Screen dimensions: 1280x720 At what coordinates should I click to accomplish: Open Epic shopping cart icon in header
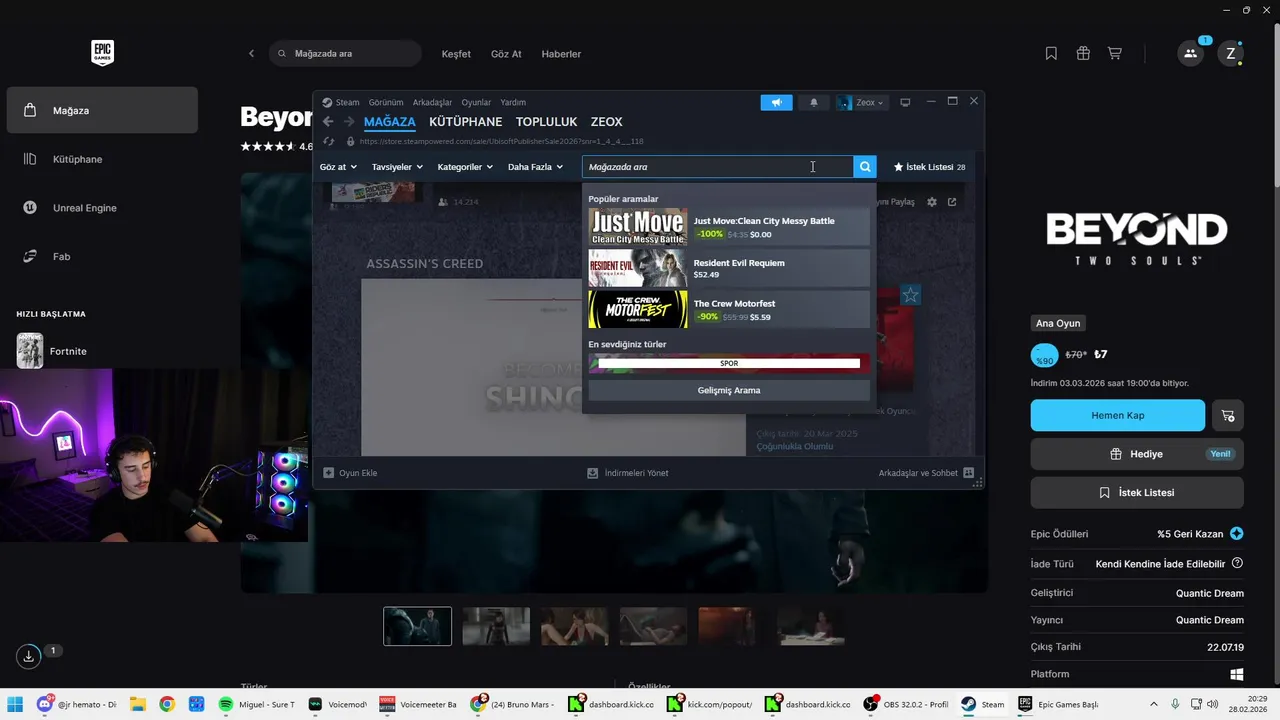point(1114,54)
